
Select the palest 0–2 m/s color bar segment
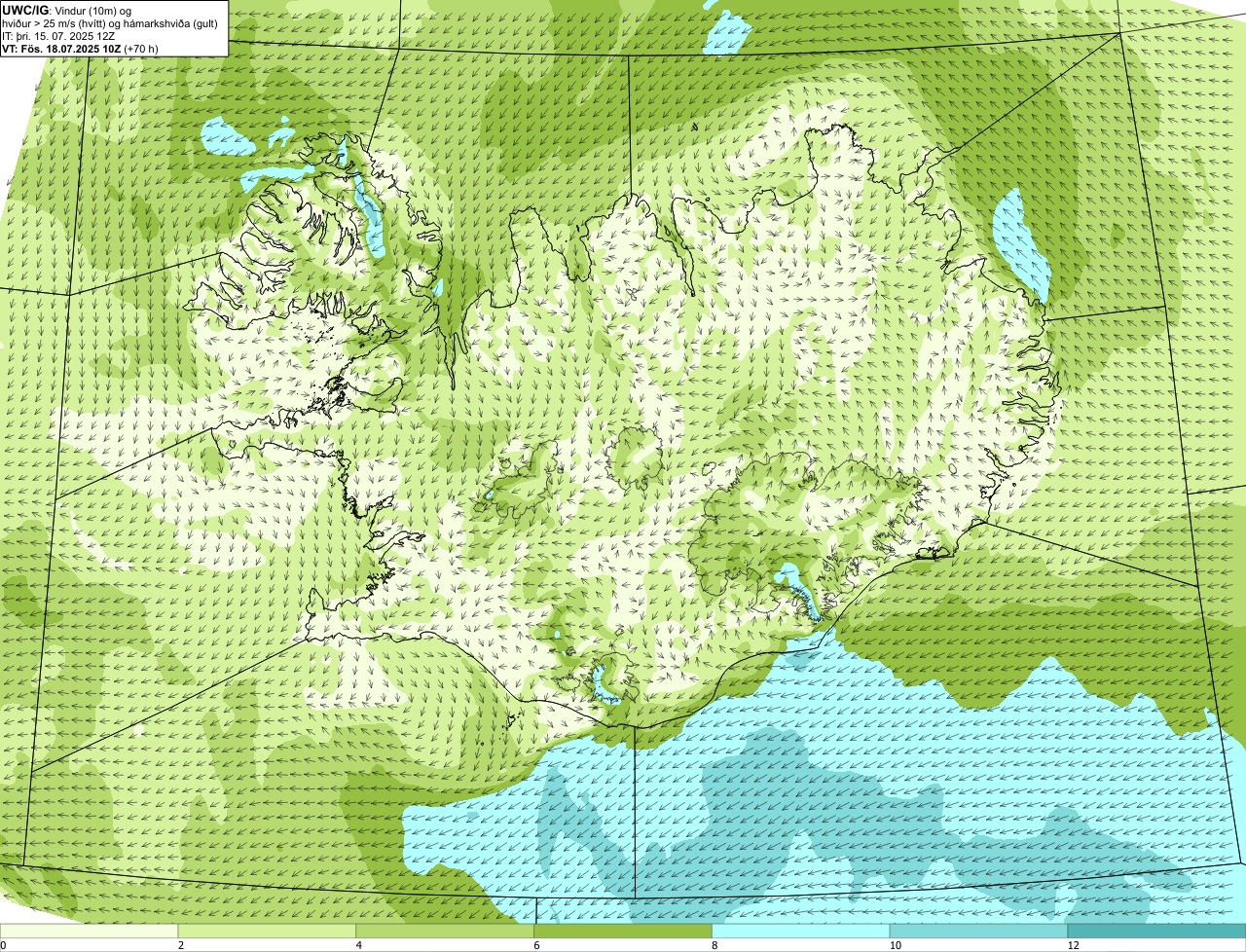click(90, 932)
